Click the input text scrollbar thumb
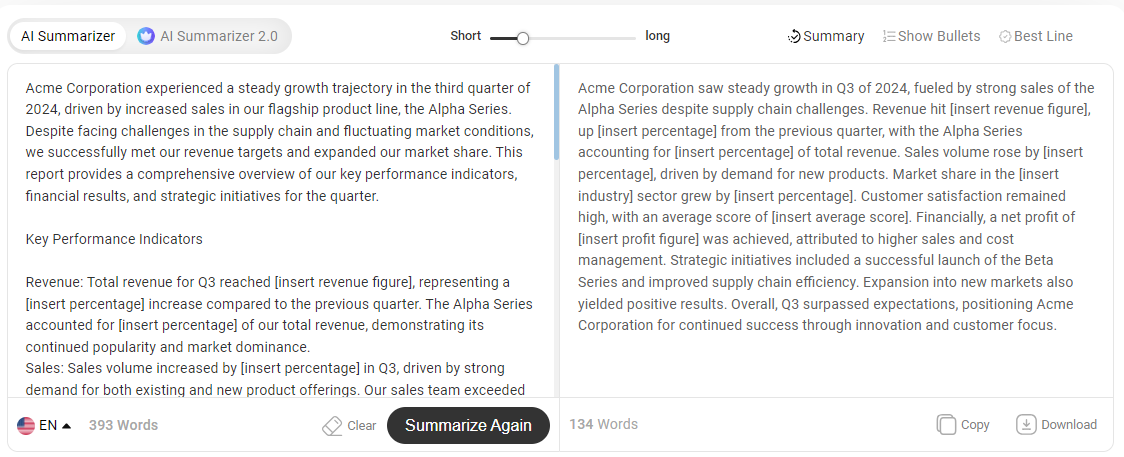 tap(556, 112)
